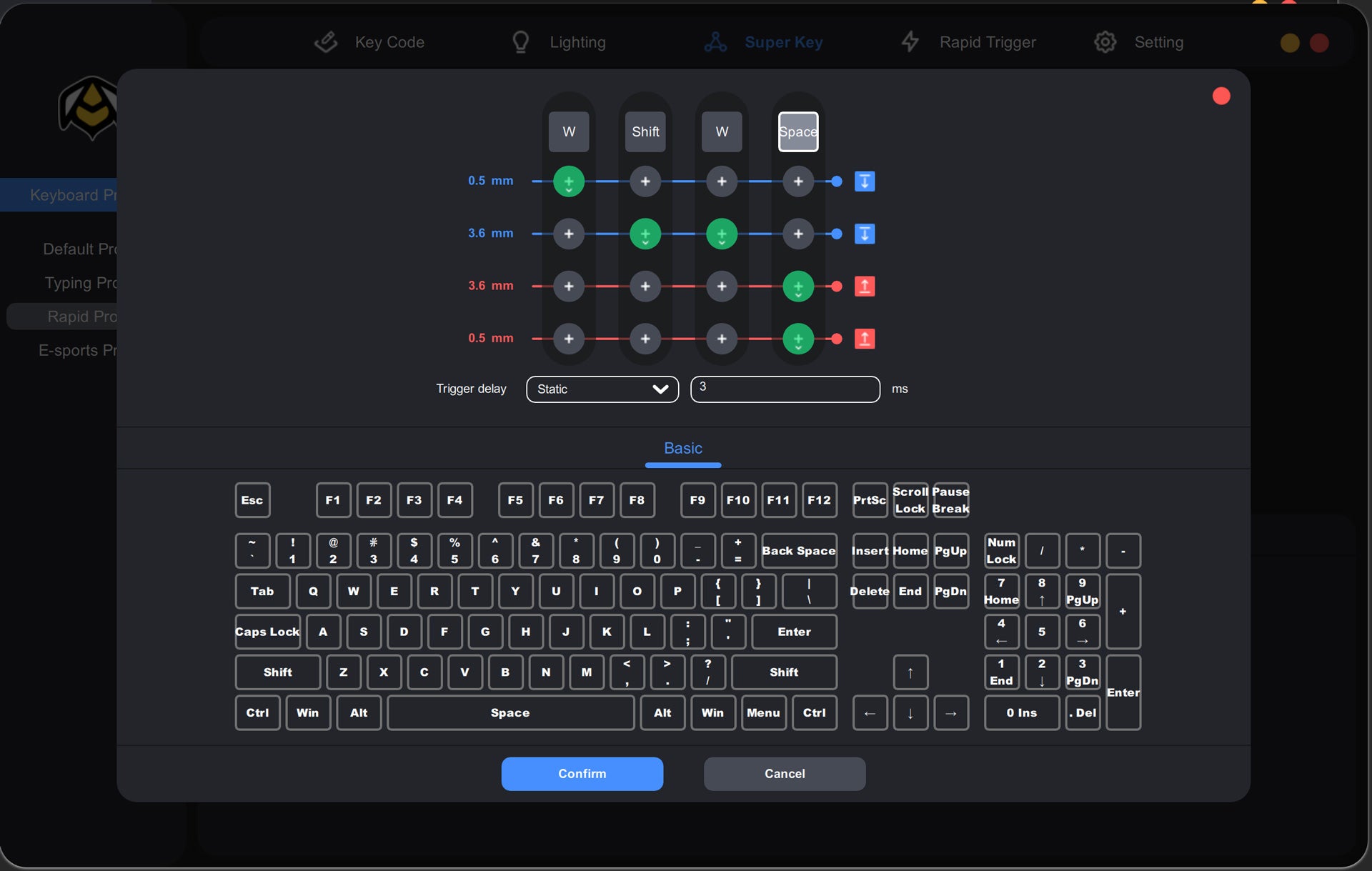Click the Super Key network icon
1372x871 pixels.
715,42
